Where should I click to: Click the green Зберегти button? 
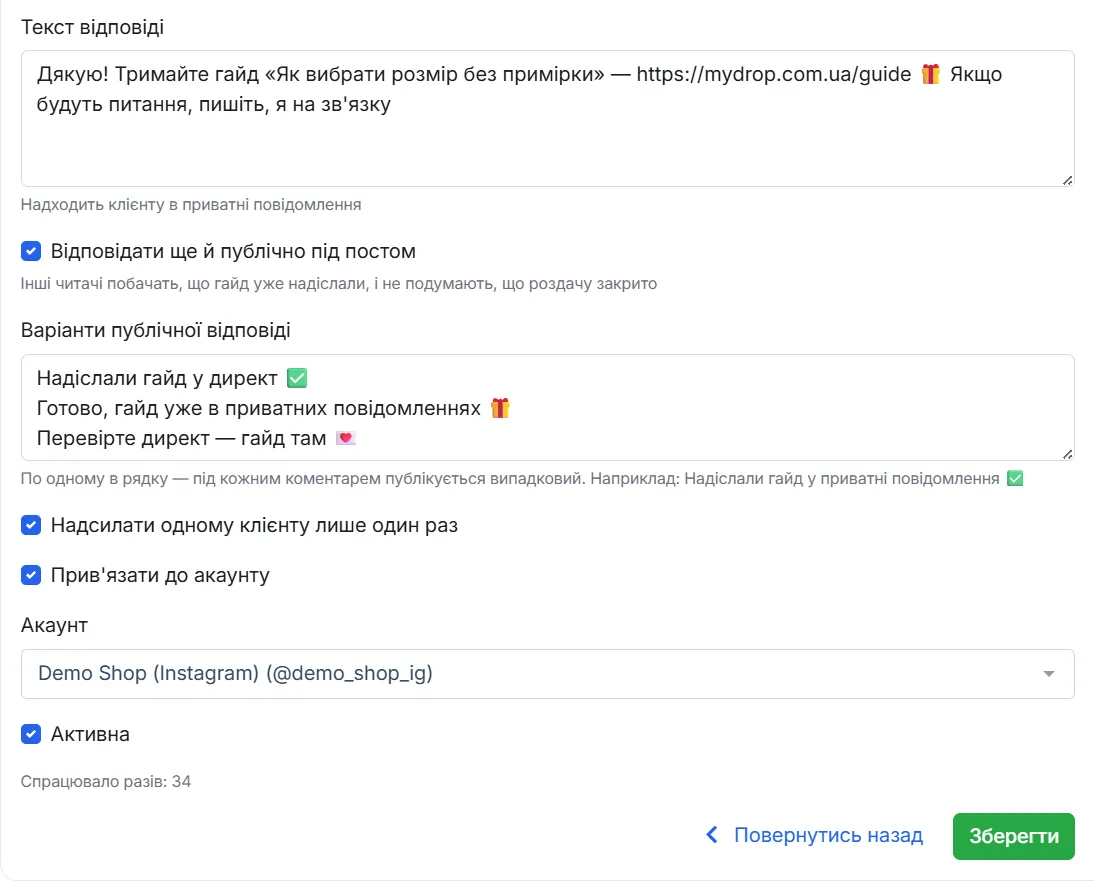click(1014, 836)
